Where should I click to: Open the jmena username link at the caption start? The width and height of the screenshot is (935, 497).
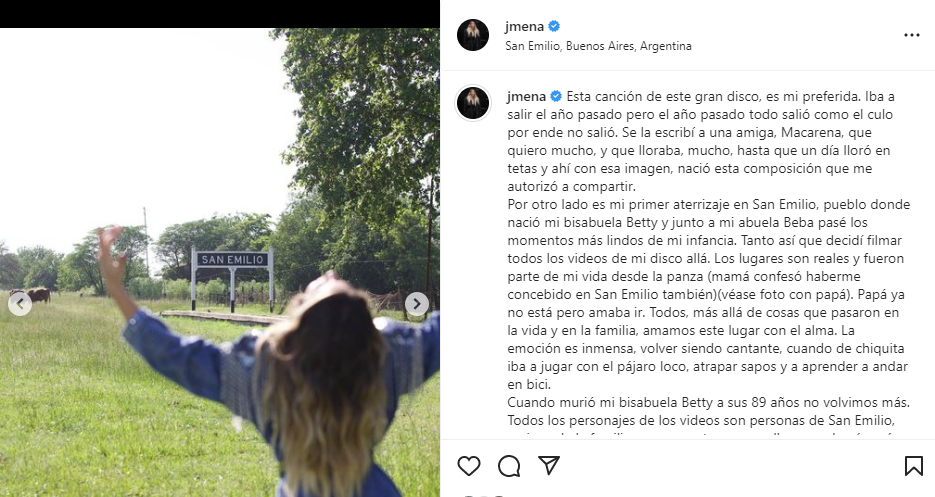tap(527, 96)
